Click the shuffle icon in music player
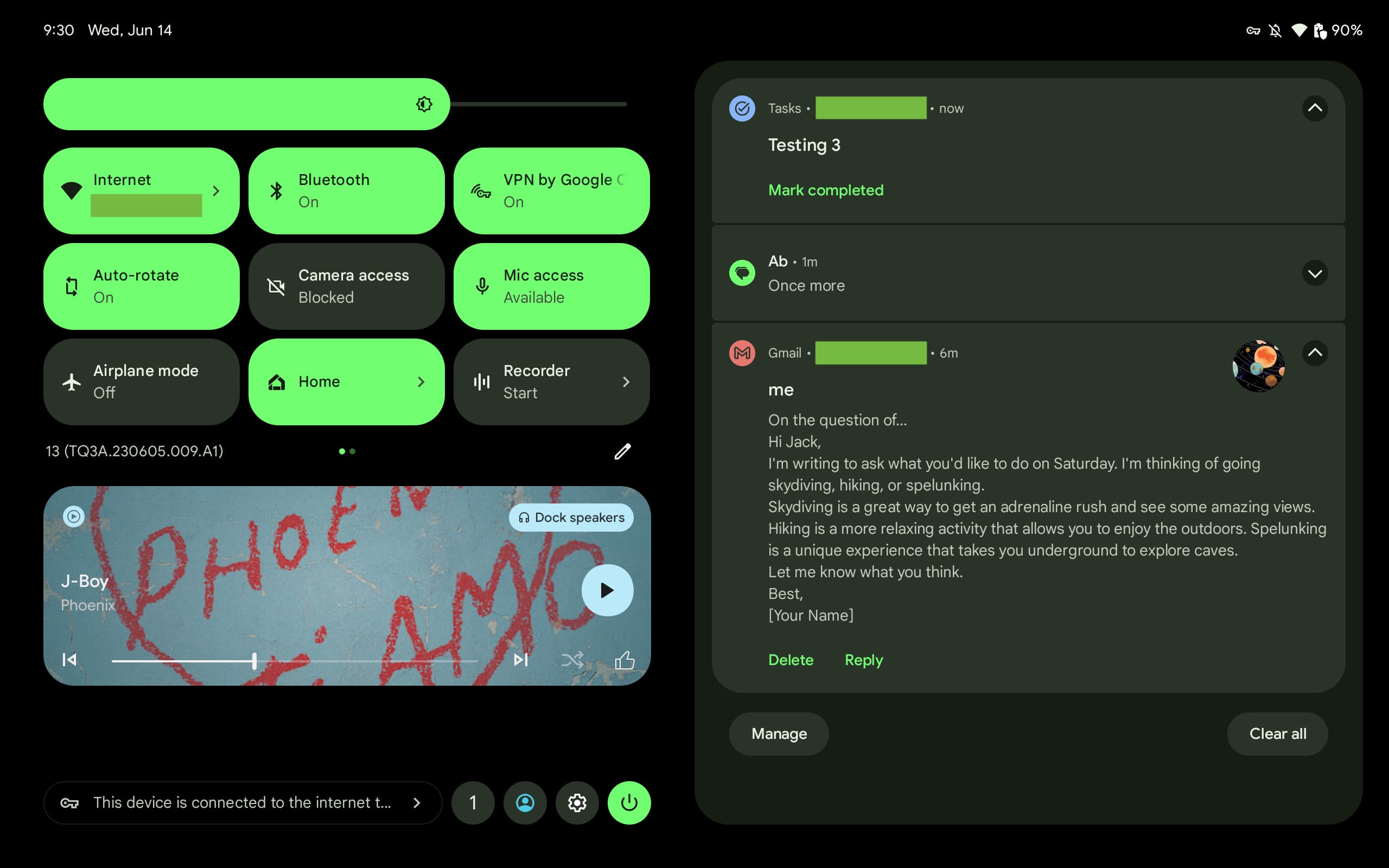Viewport: 1389px width, 868px height. [x=572, y=660]
